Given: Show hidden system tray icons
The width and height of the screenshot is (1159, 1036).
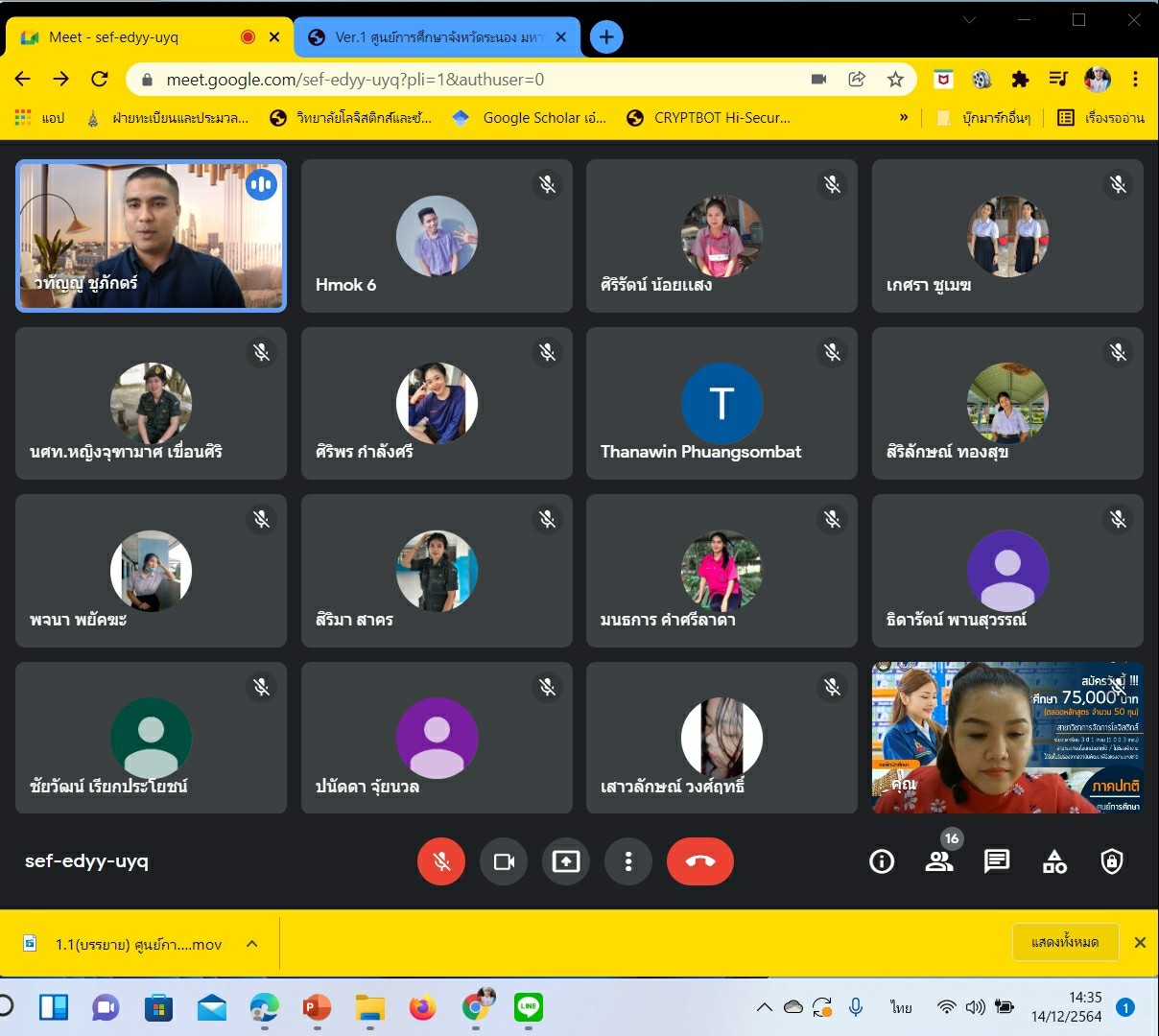Looking at the screenshot, I should click(764, 1007).
